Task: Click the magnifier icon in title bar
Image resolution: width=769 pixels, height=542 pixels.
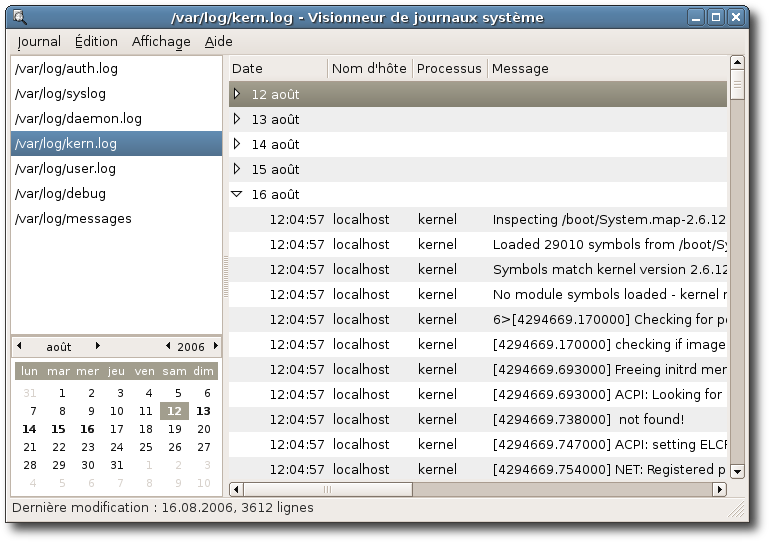Action: pos(20,17)
